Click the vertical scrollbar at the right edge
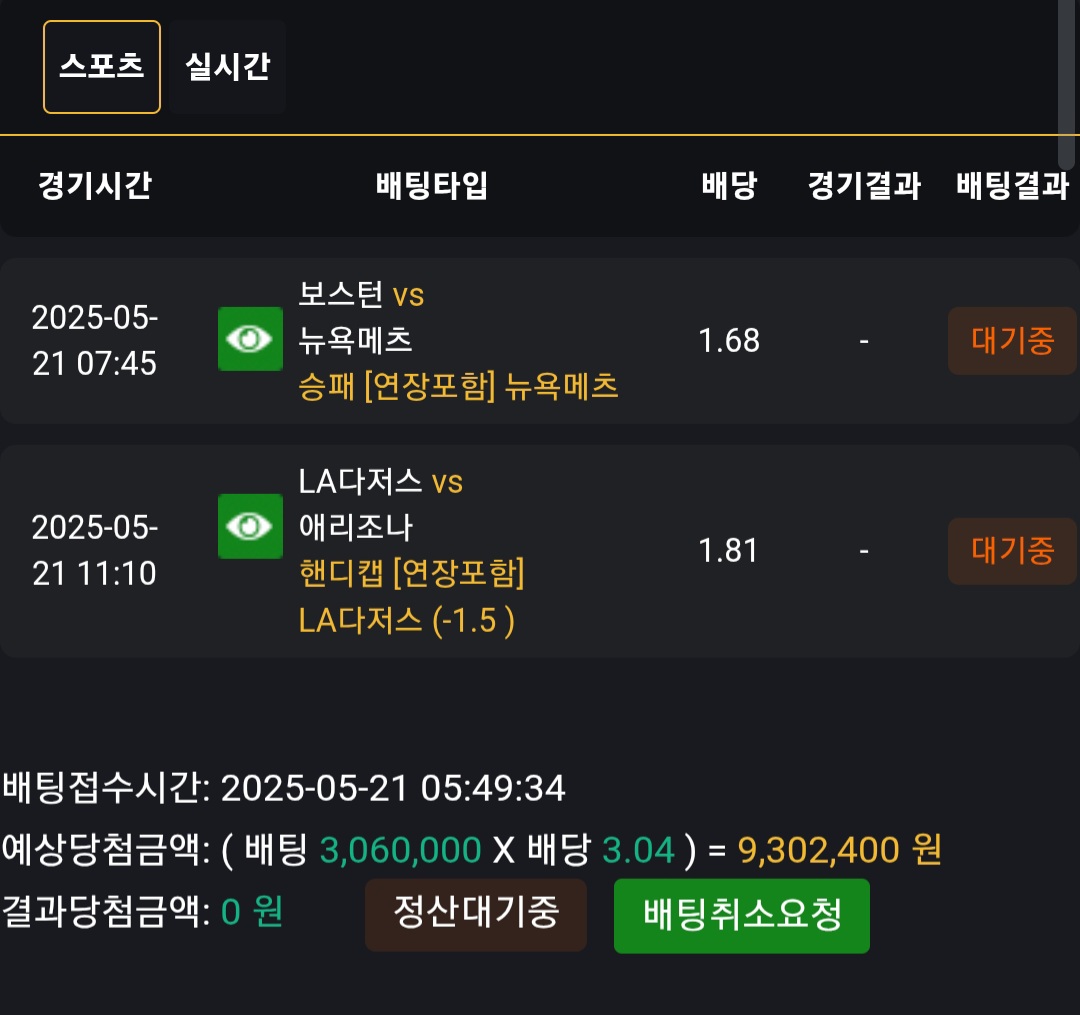The width and height of the screenshot is (1080, 1015). pyautogui.click(x=1066, y=85)
